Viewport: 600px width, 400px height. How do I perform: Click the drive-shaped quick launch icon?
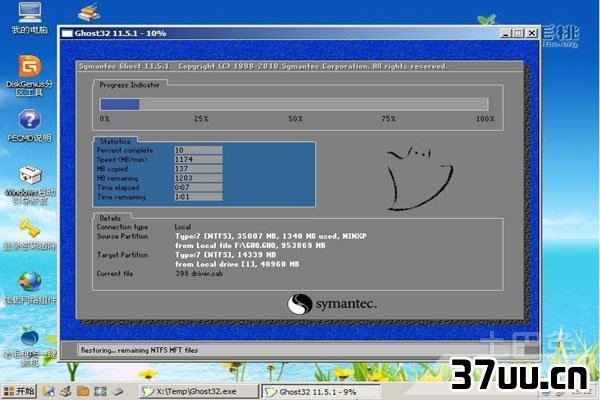pyautogui.click(x=117, y=391)
